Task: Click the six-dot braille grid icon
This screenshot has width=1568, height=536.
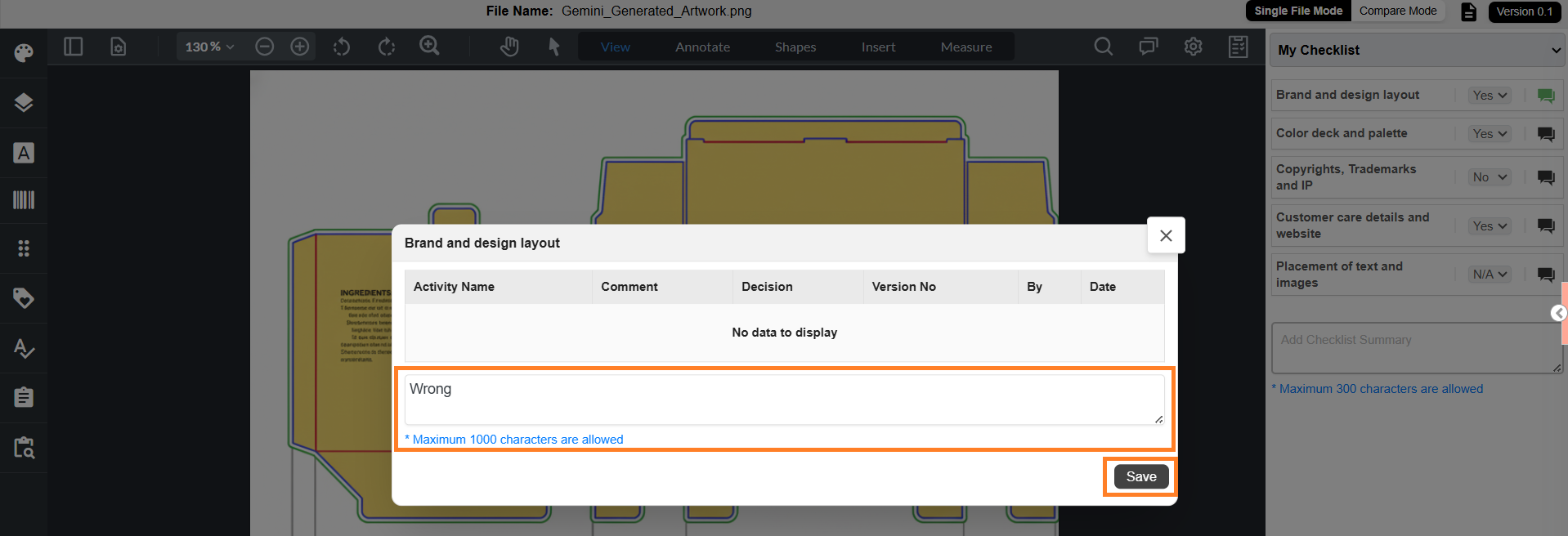Action: point(24,248)
